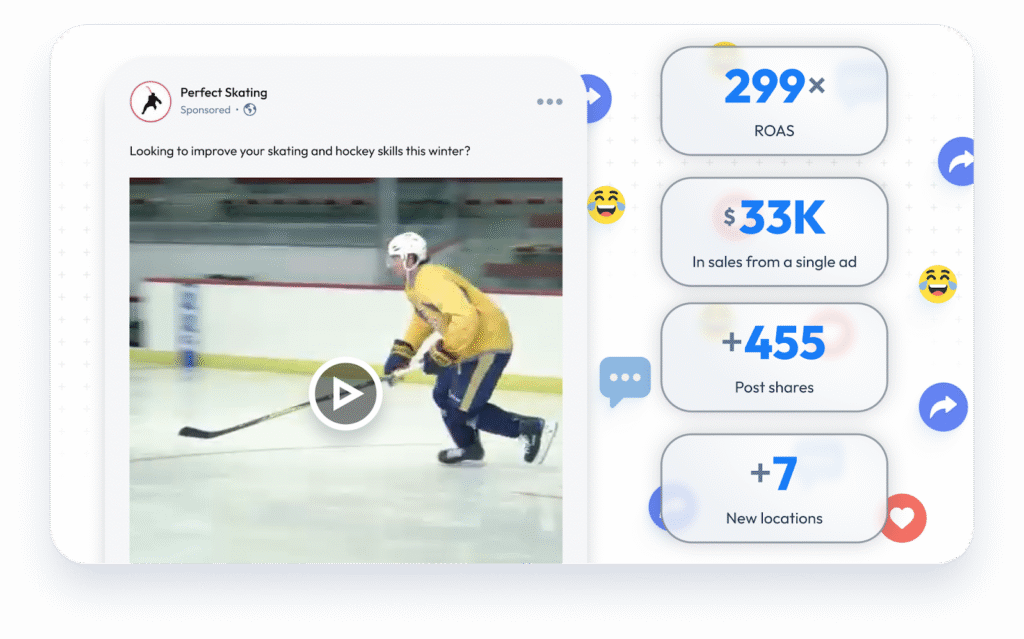Image resolution: width=1024 pixels, height=639 pixels.
Task: Click the hockey player video thumbnail
Action: [x=345, y=370]
